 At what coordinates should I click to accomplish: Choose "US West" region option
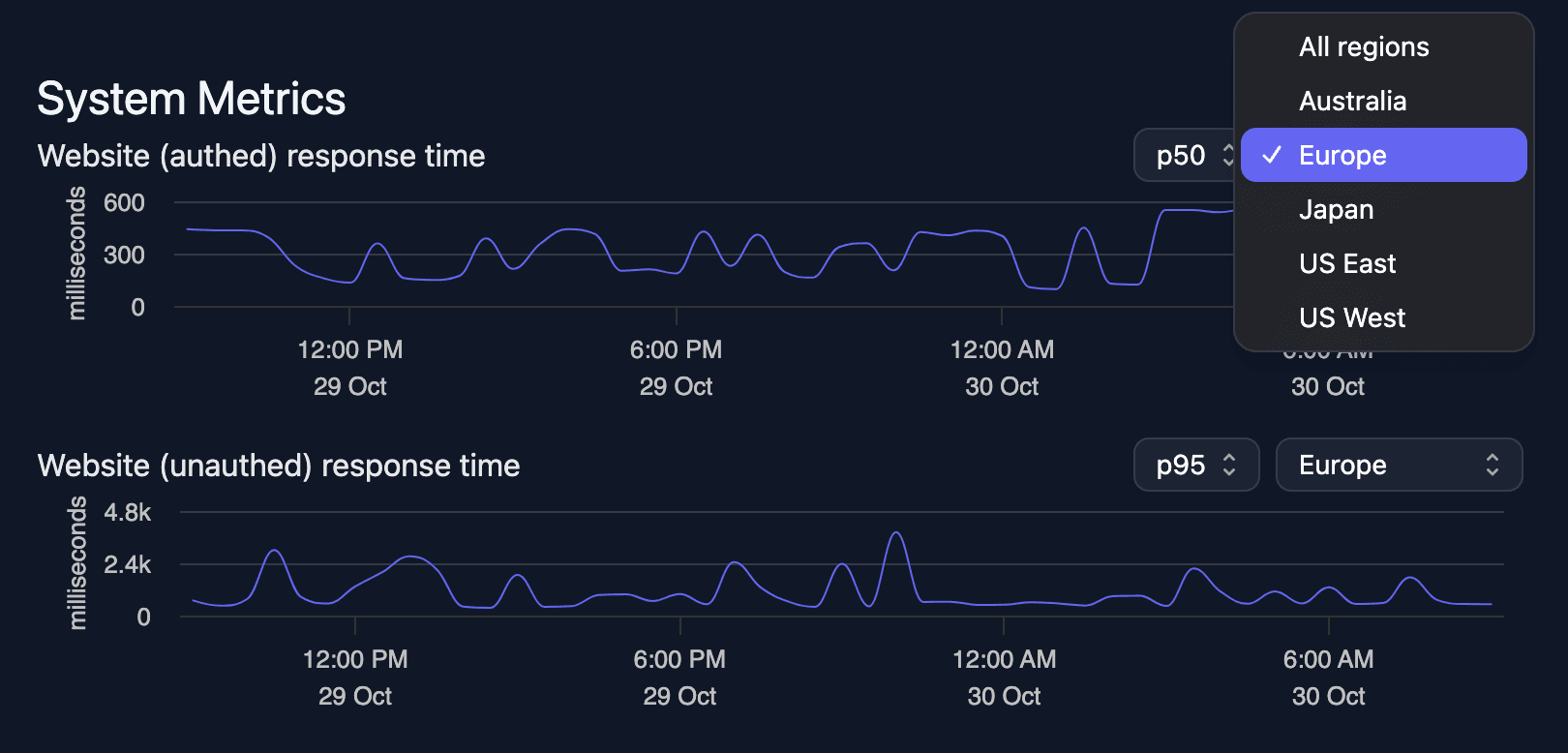pyautogui.click(x=1352, y=317)
